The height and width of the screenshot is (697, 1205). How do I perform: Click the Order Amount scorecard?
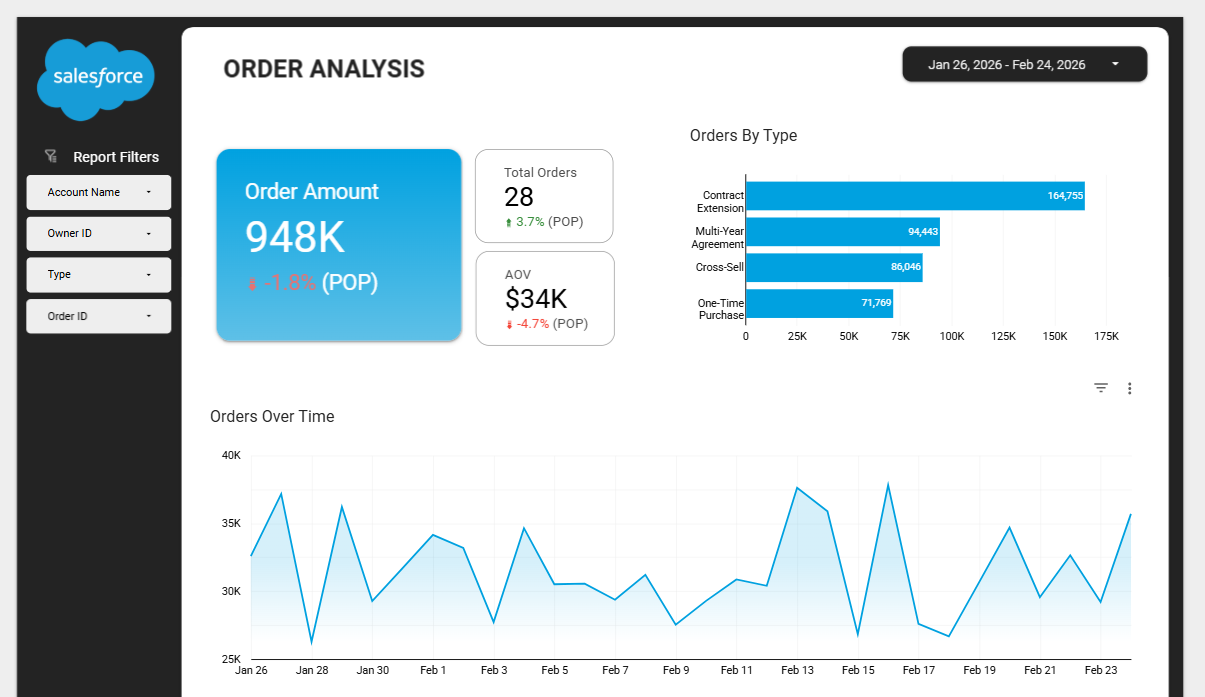[x=338, y=245]
